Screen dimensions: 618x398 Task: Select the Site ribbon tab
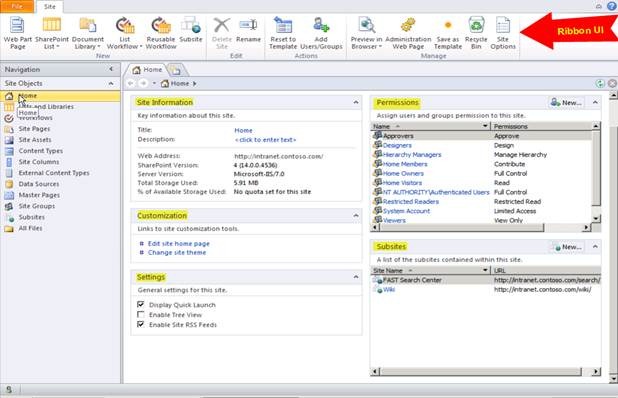pyautogui.click(x=50, y=7)
